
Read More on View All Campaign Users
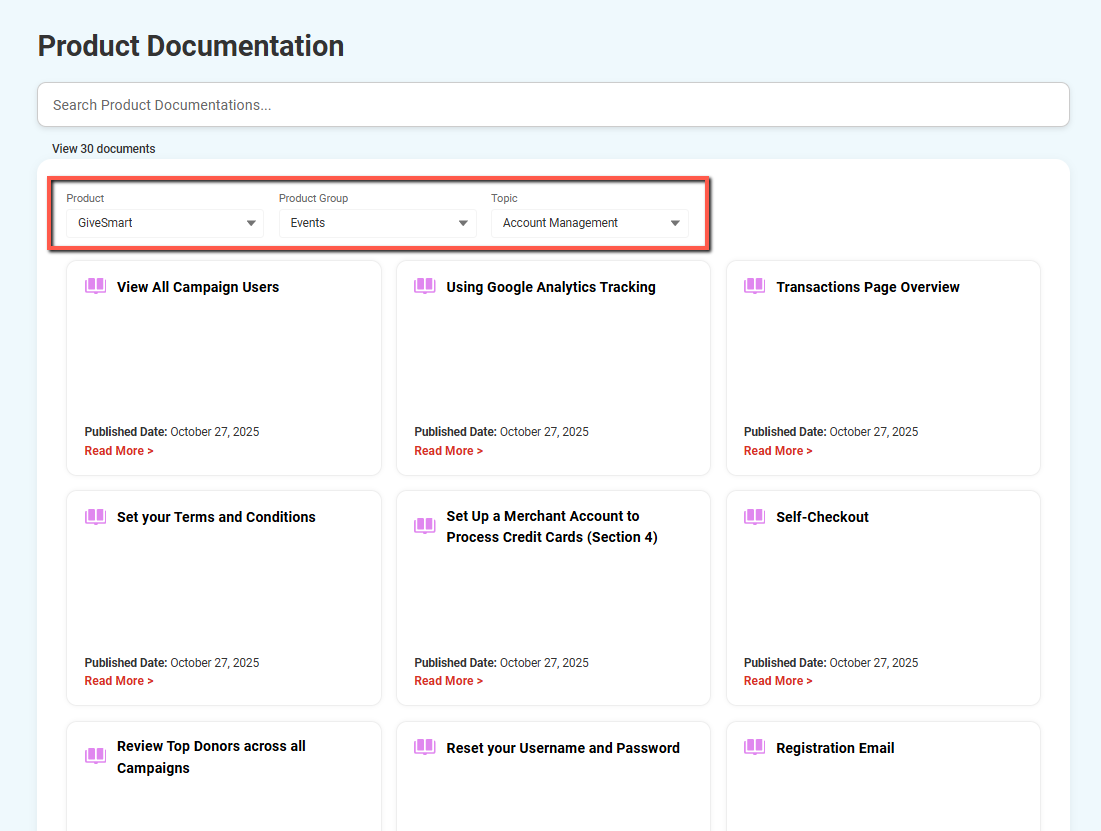pyautogui.click(x=119, y=451)
